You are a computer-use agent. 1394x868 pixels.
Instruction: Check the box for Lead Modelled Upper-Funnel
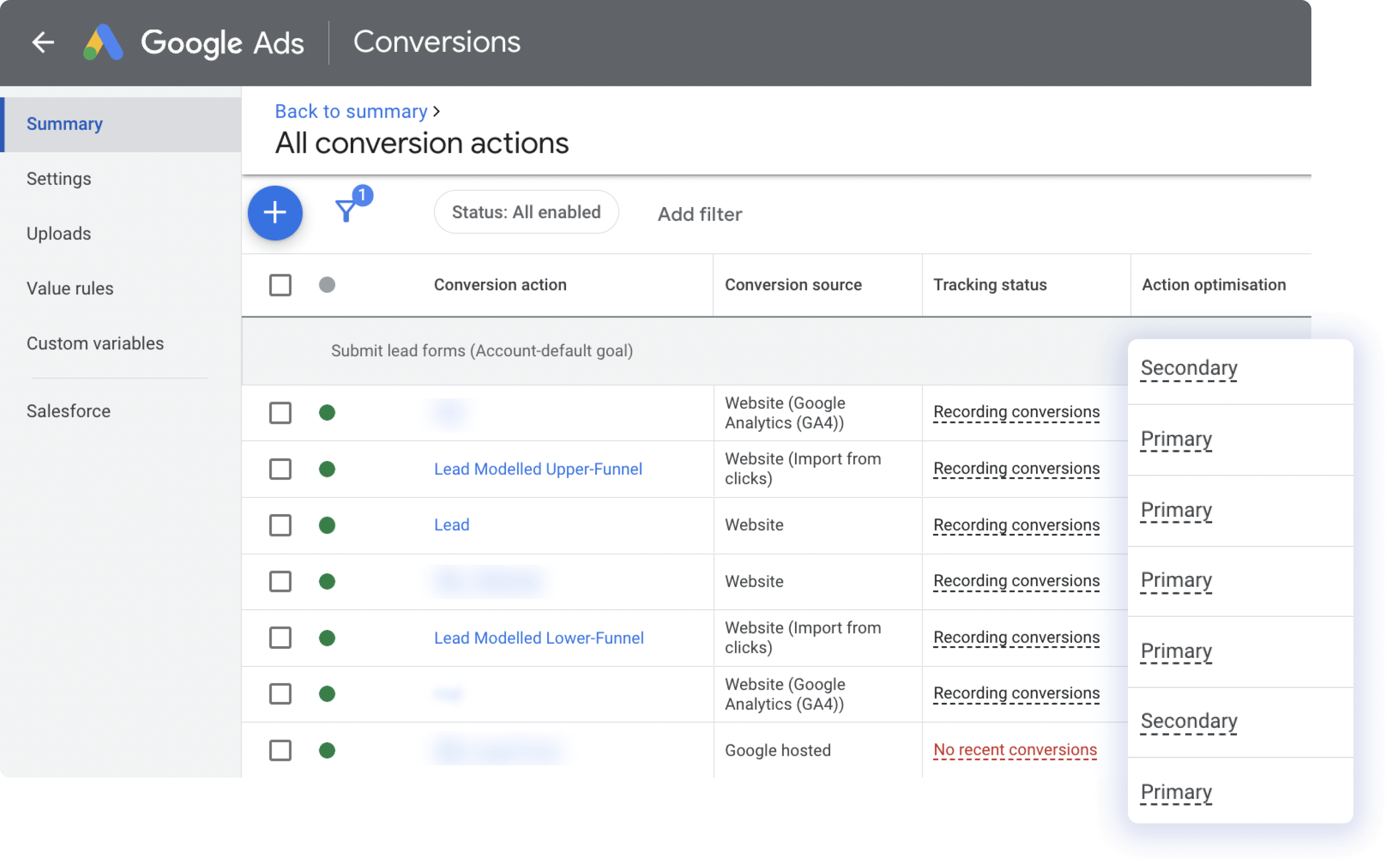point(280,469)
